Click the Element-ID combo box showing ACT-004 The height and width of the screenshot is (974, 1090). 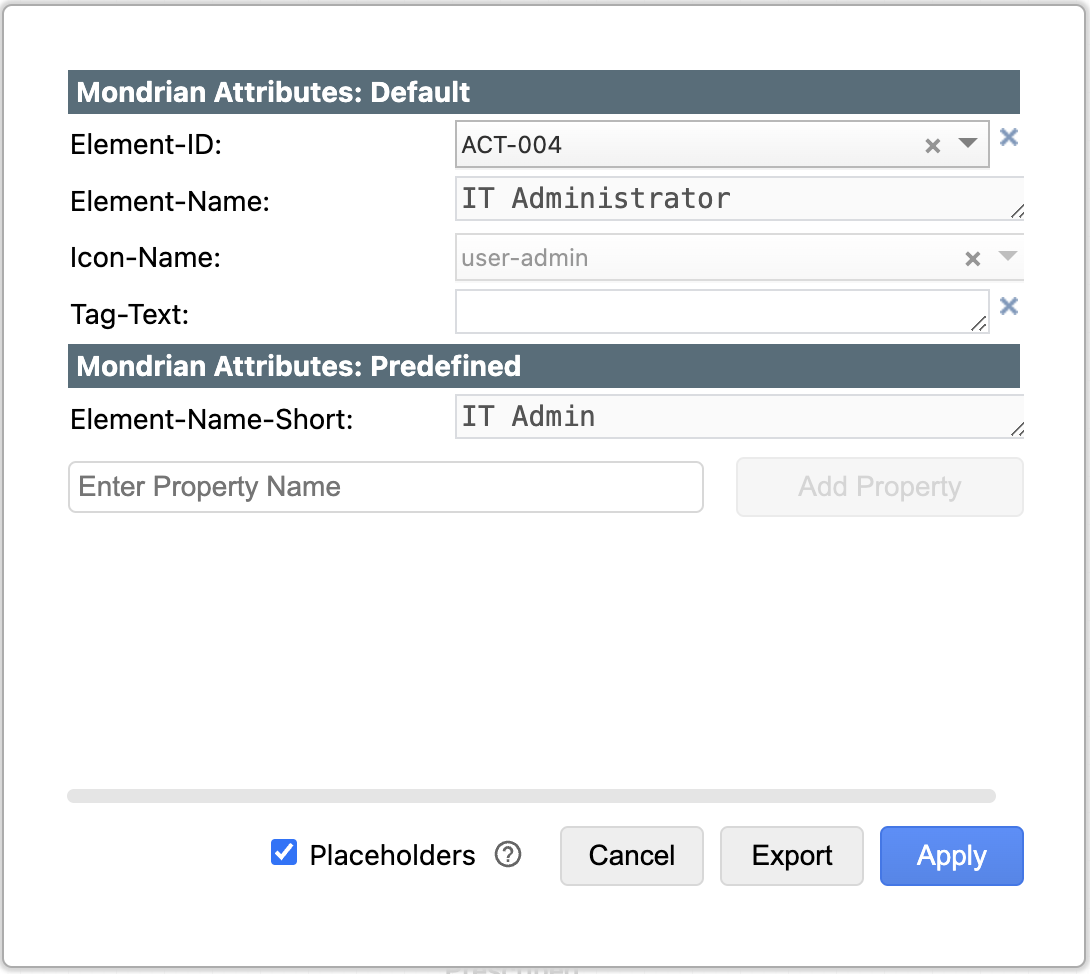(680, 145)
